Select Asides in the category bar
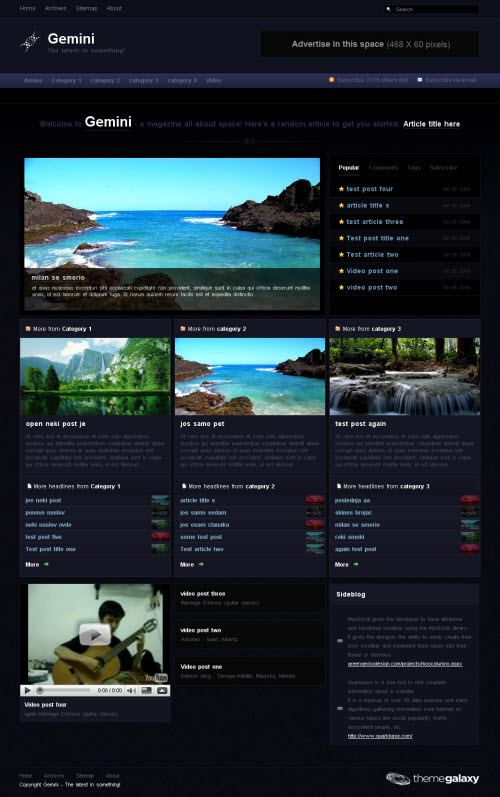 (33, 80)
